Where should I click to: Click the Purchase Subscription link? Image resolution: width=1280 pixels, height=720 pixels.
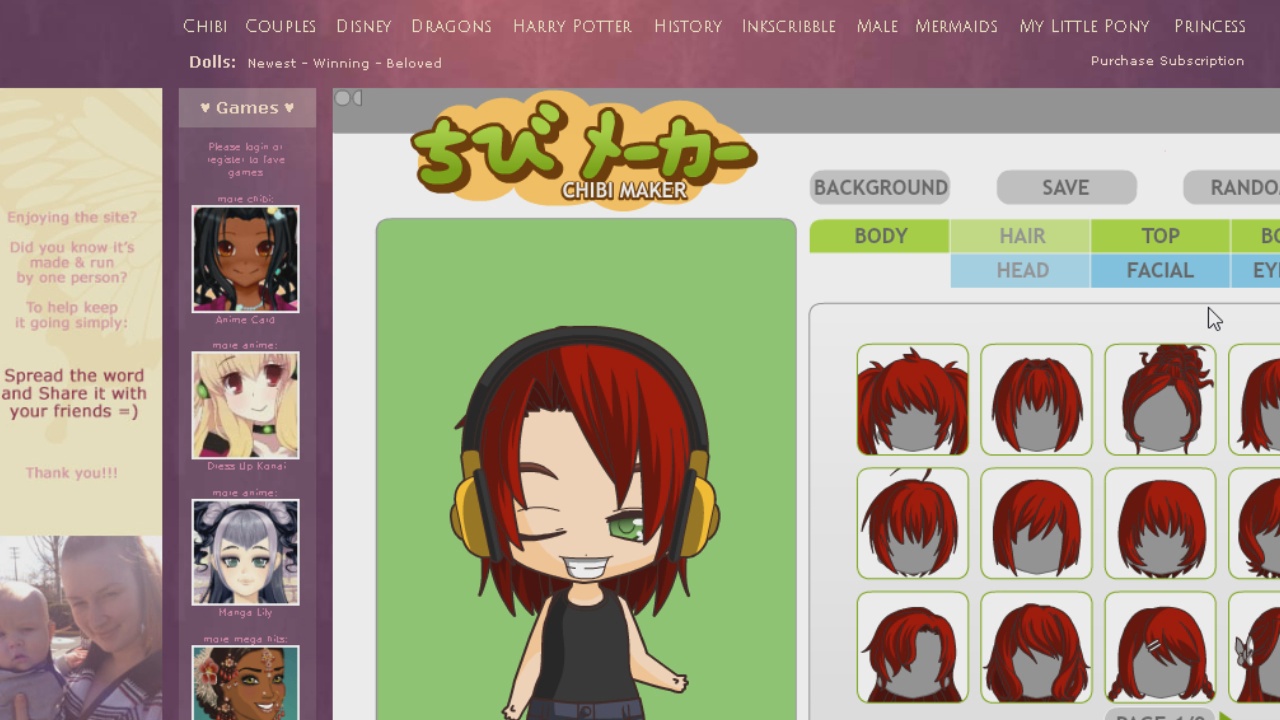tap(1167, 61)
